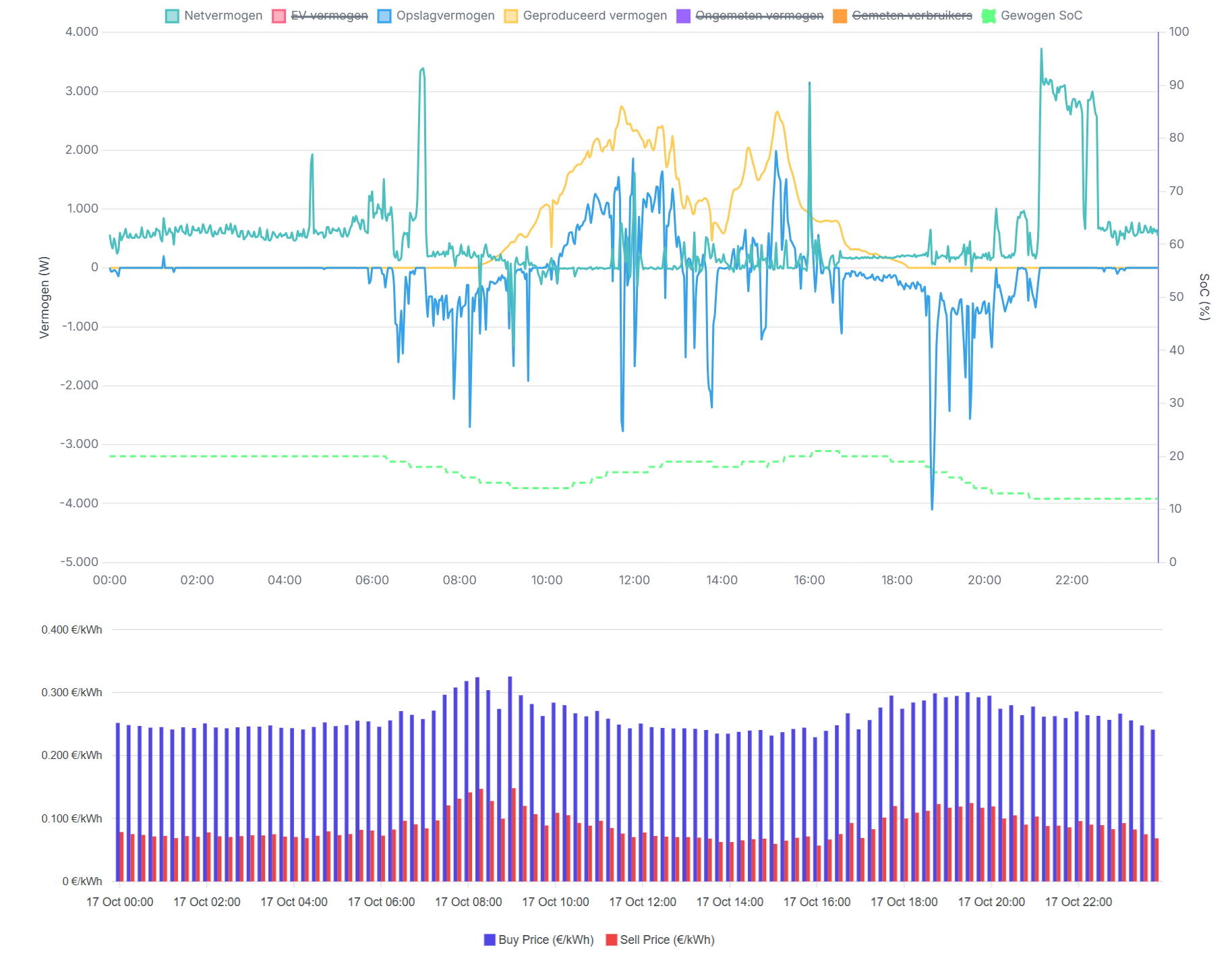Click the 17 Oct 08:00 date label
This screenshot has height=954, width=1232.
pos(469,902)
